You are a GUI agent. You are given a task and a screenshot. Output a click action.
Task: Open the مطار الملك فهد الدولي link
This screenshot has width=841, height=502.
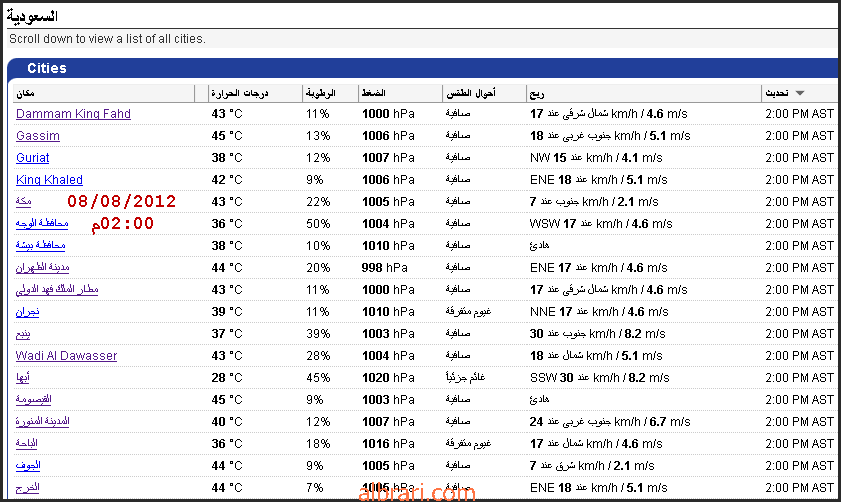(x=57, y=290)
